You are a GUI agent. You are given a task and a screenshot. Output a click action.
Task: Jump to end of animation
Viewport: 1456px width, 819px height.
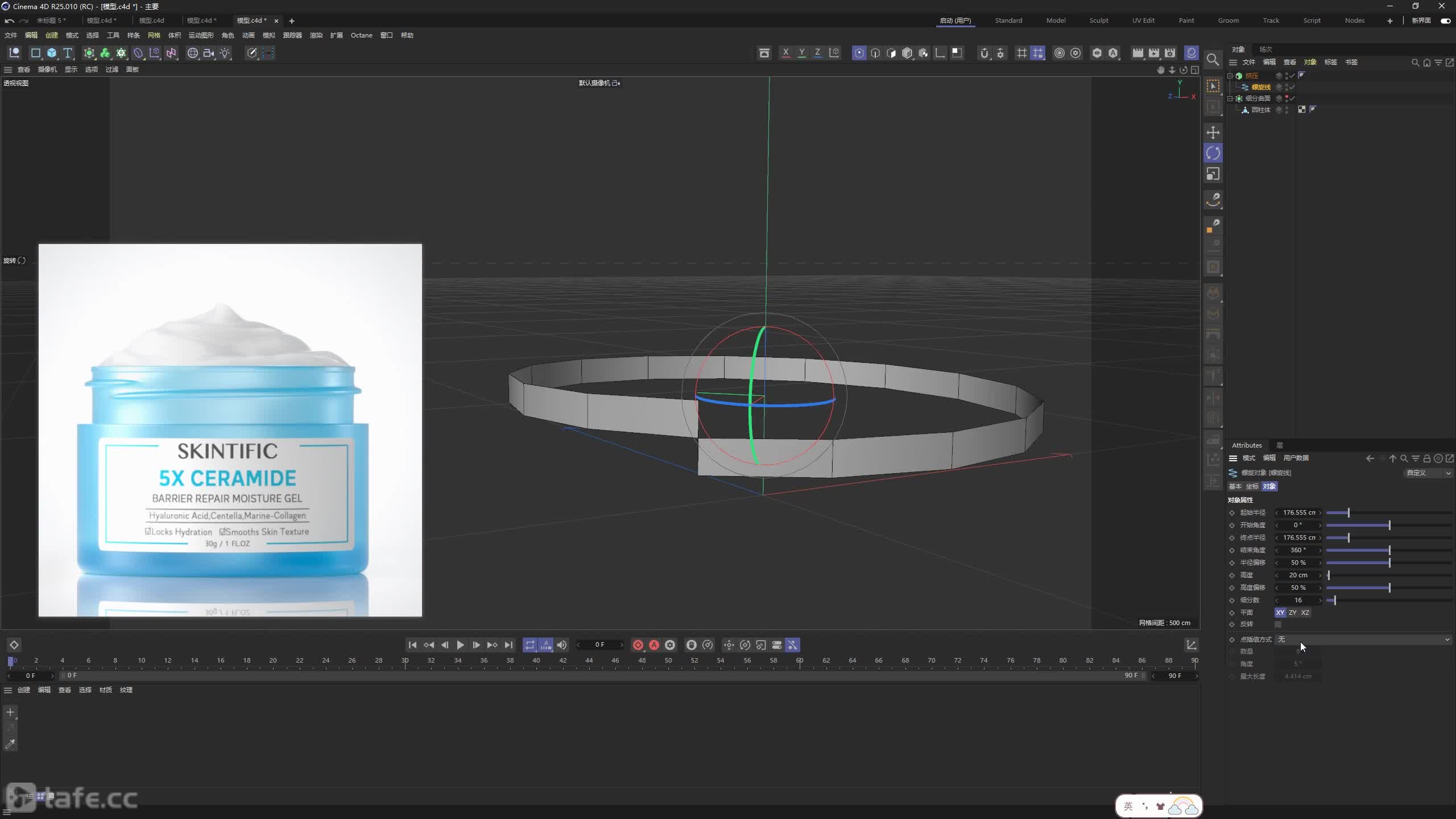coord(508,645)
